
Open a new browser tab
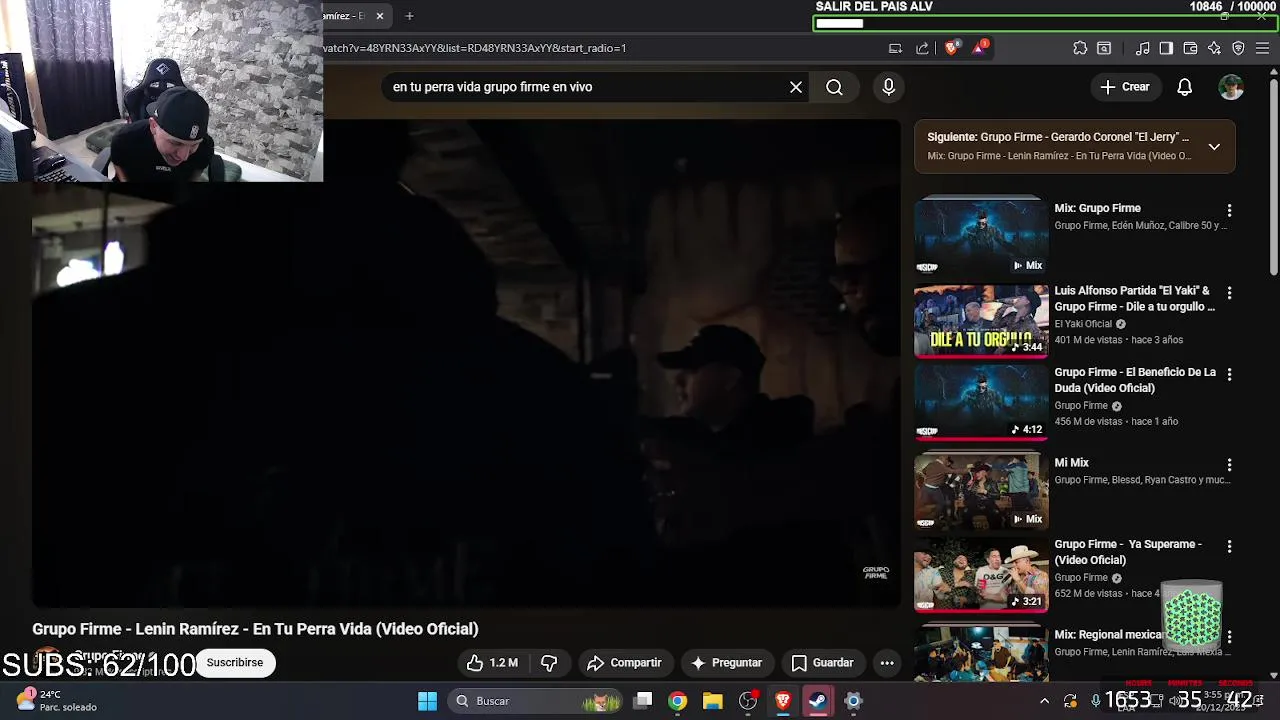(x=409, y=16)
